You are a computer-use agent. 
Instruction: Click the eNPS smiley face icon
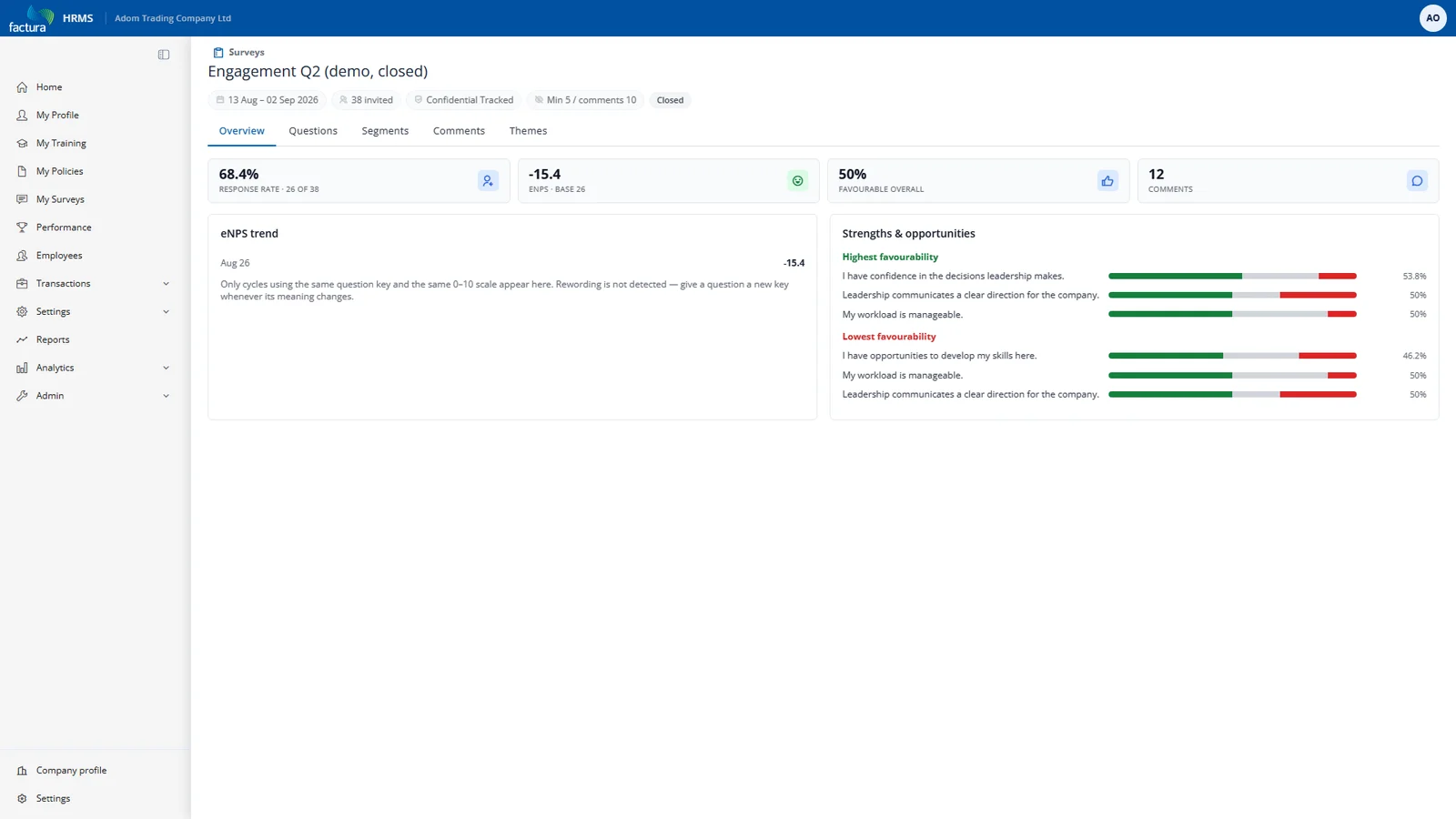798,181
